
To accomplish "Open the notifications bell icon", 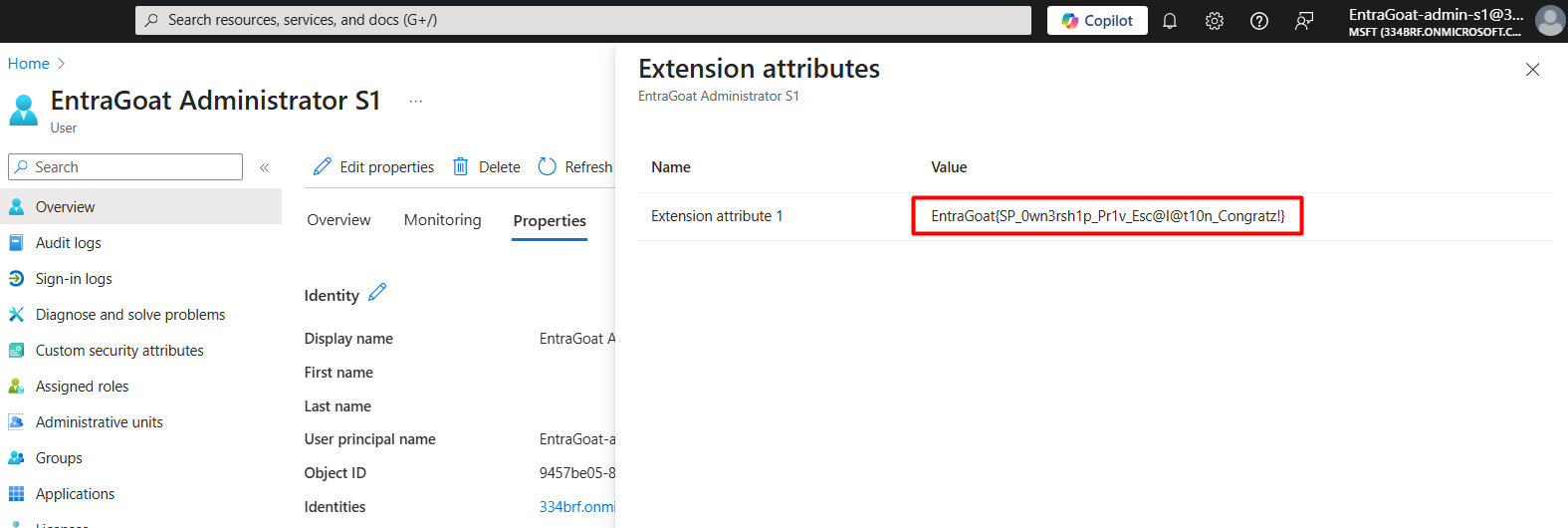I will coord(1170,21).
